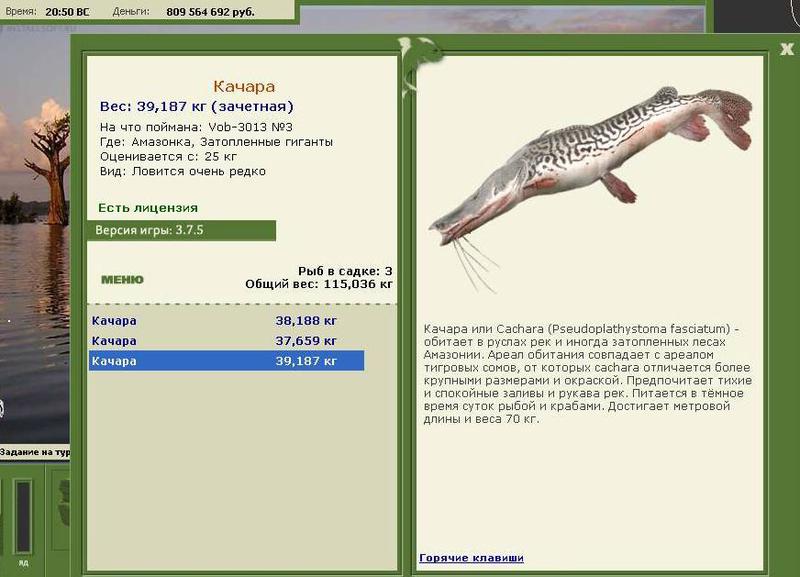Screen dimensions: 800x577
Task: Click the game time 20:50 ВС
Action: 67,12
